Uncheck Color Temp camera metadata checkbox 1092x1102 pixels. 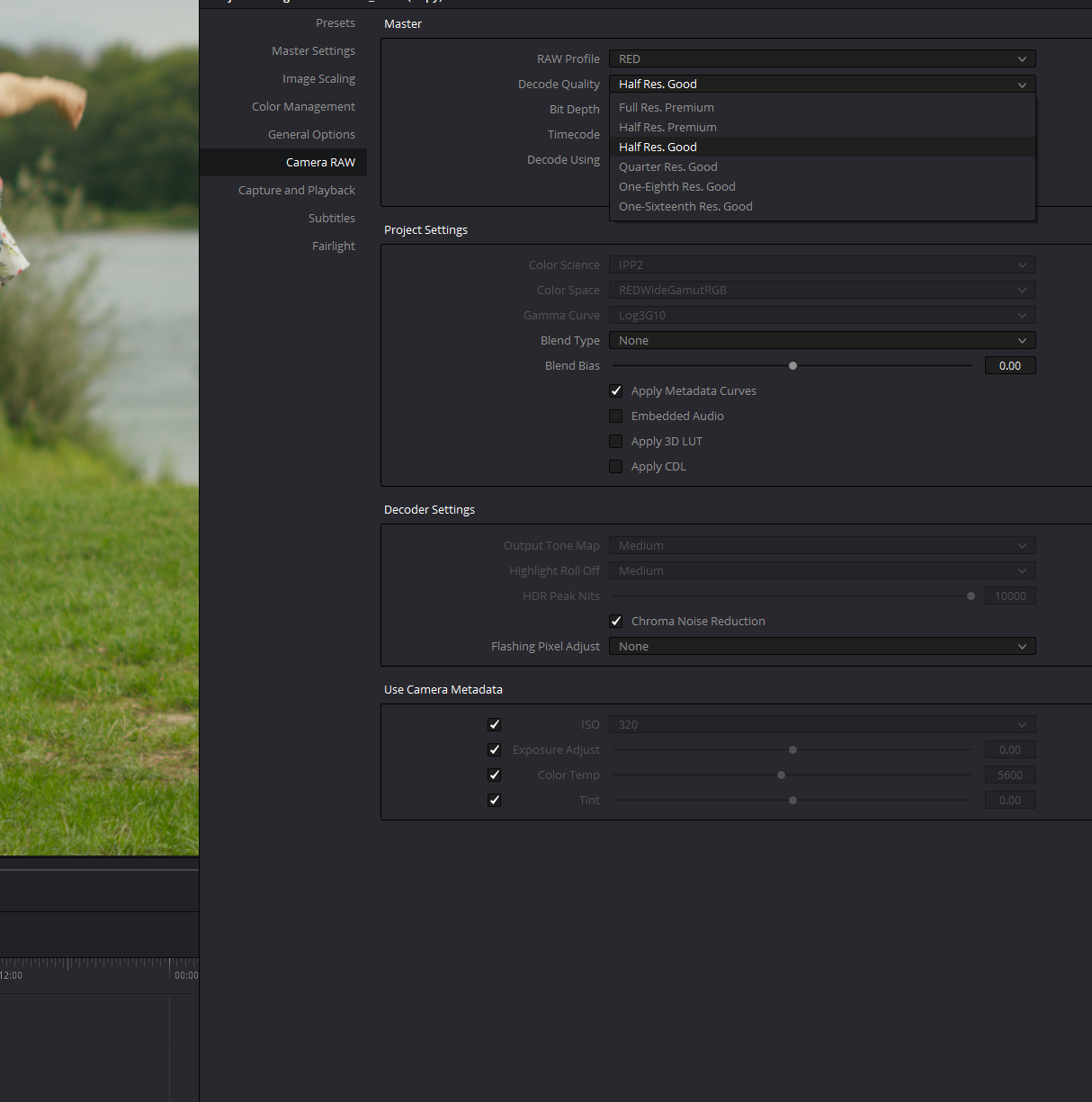pyautogui.click(x=495, y=775)
